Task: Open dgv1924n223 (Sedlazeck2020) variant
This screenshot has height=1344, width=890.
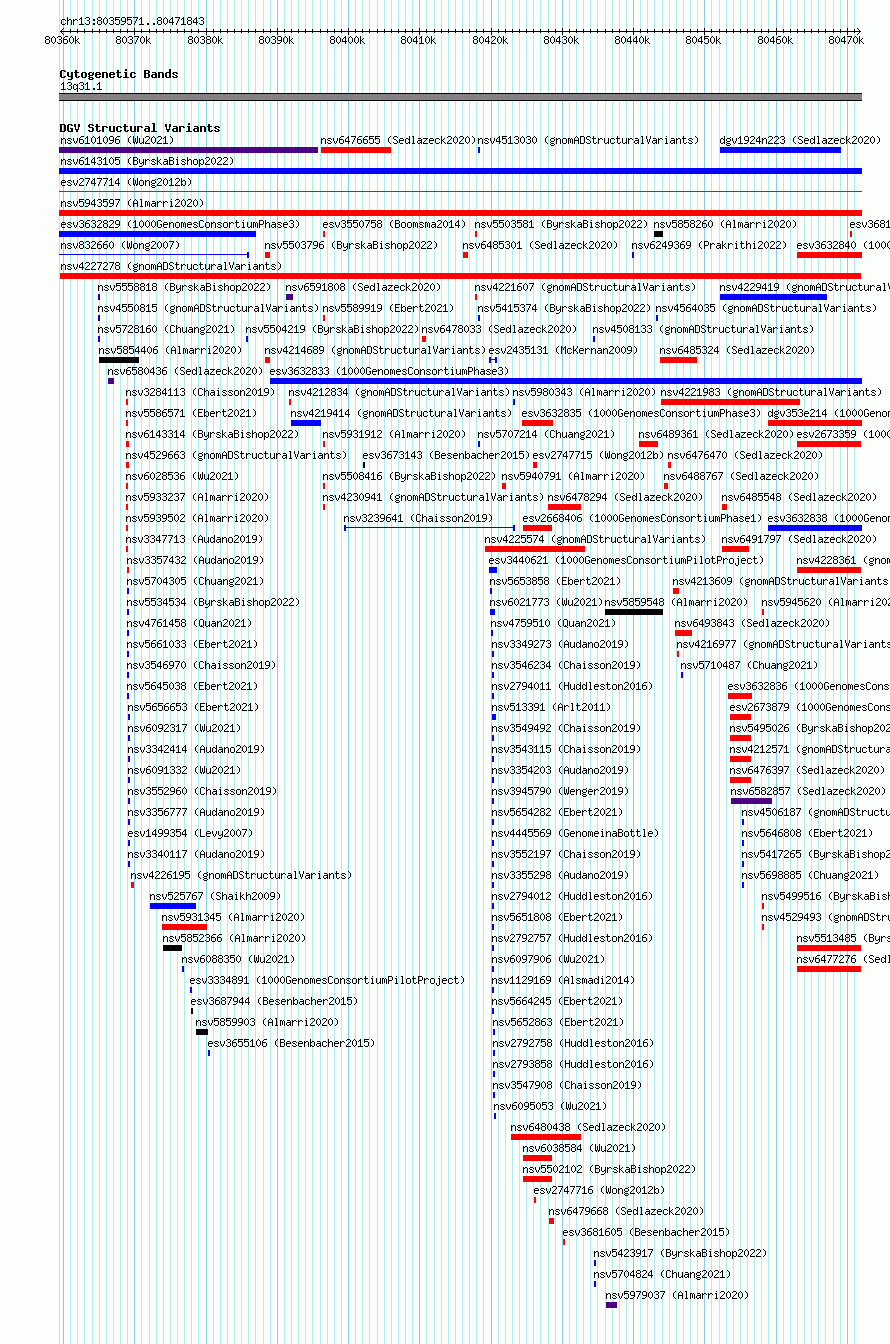Action: [798, 140]
